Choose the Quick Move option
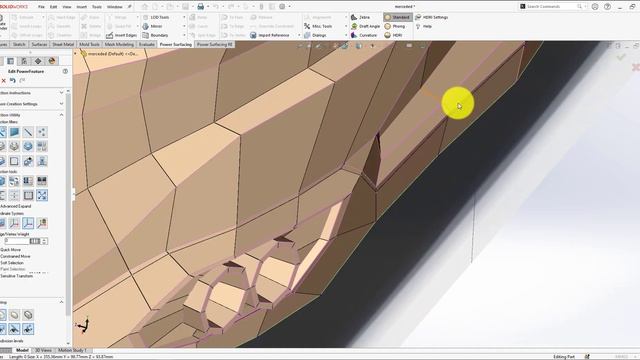 pyautogui.click(x=11, y=249)
